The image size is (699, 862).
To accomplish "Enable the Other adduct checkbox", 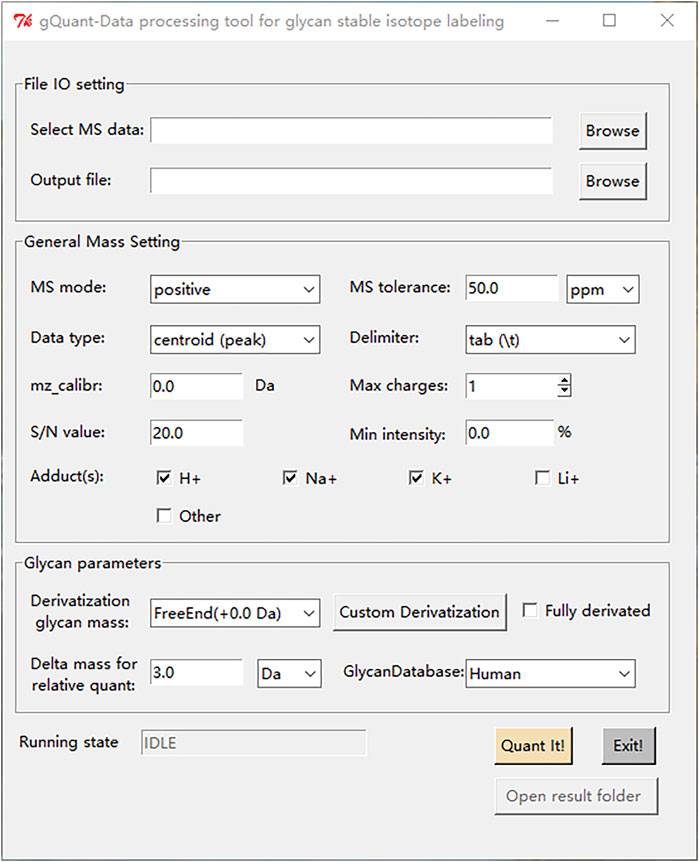I will pyautogui.click(x=164, y=516).
